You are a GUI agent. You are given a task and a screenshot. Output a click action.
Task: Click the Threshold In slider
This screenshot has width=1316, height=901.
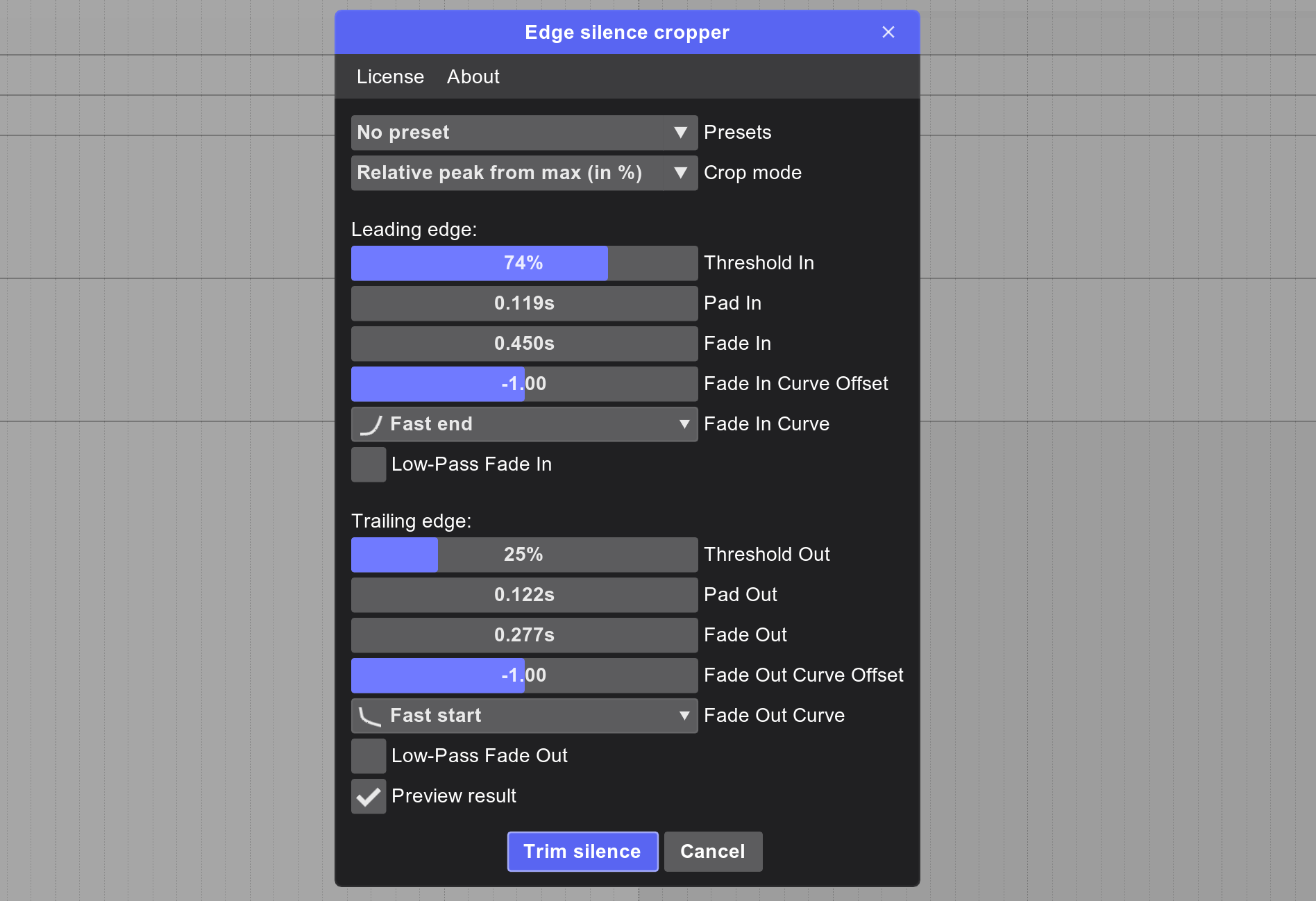coord(524,263)
